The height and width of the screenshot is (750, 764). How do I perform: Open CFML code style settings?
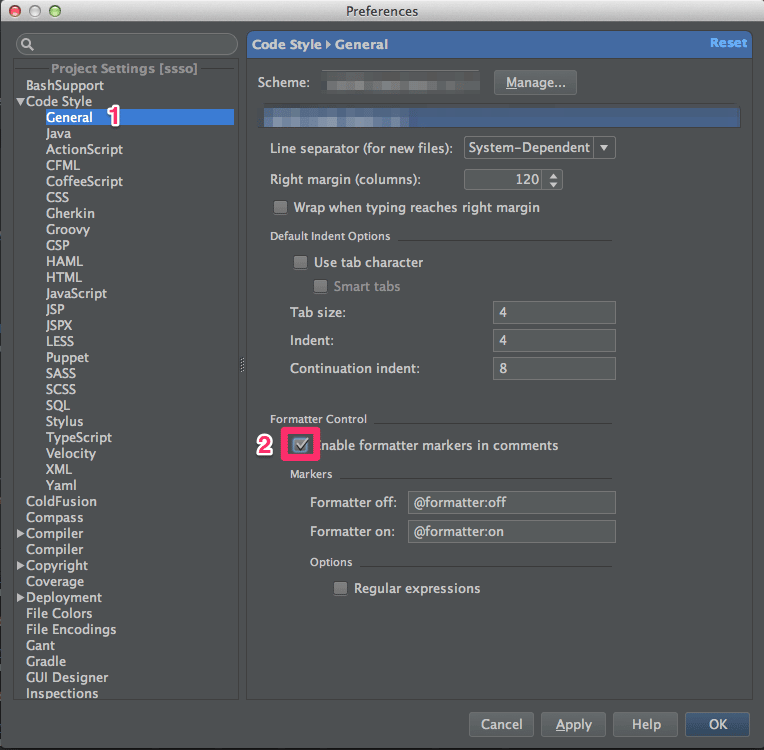(63, 166)
